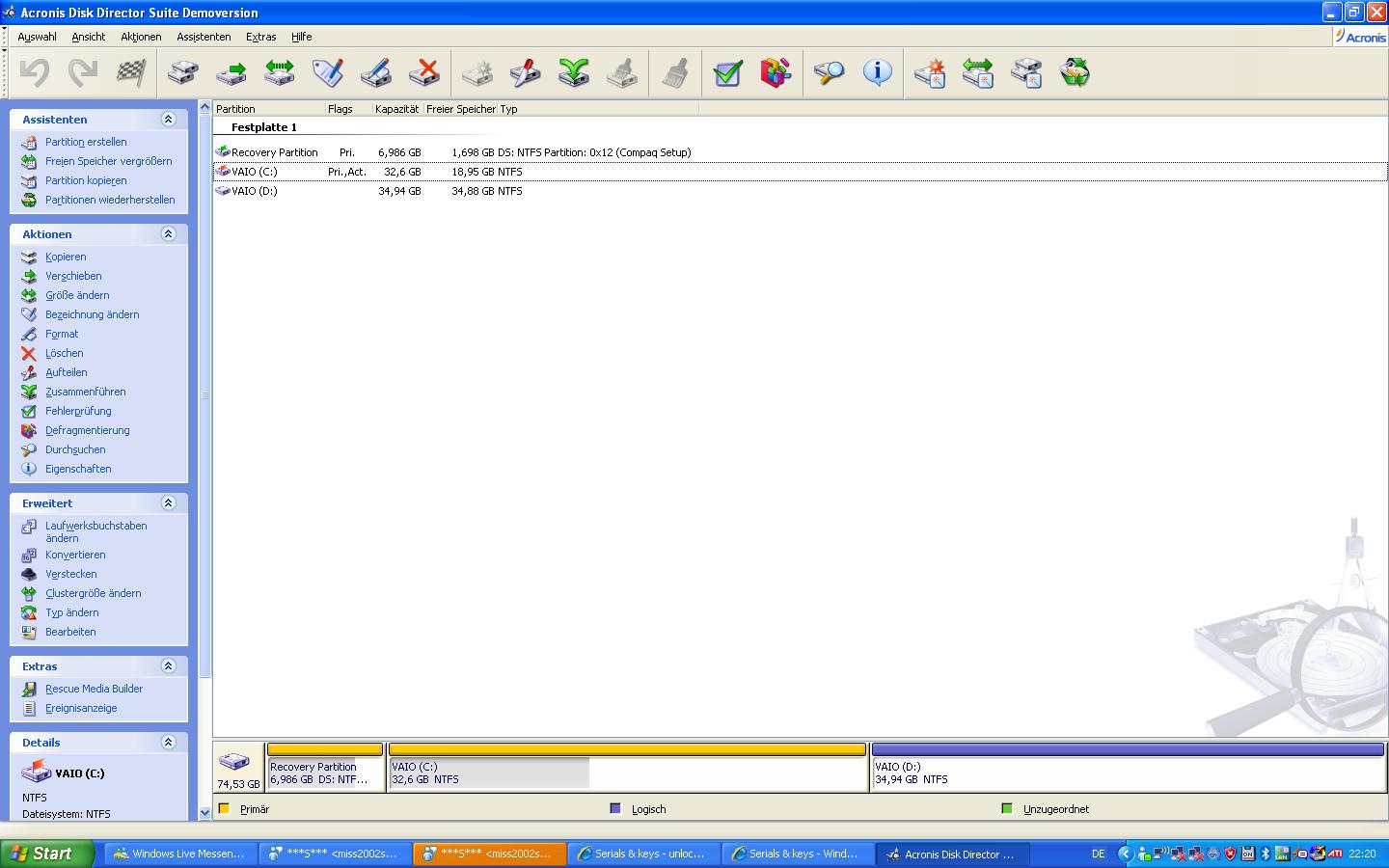Click the Move partition toolbar icon
The width and height of the screenshot is (1389, 868).
tap(231, 72)
